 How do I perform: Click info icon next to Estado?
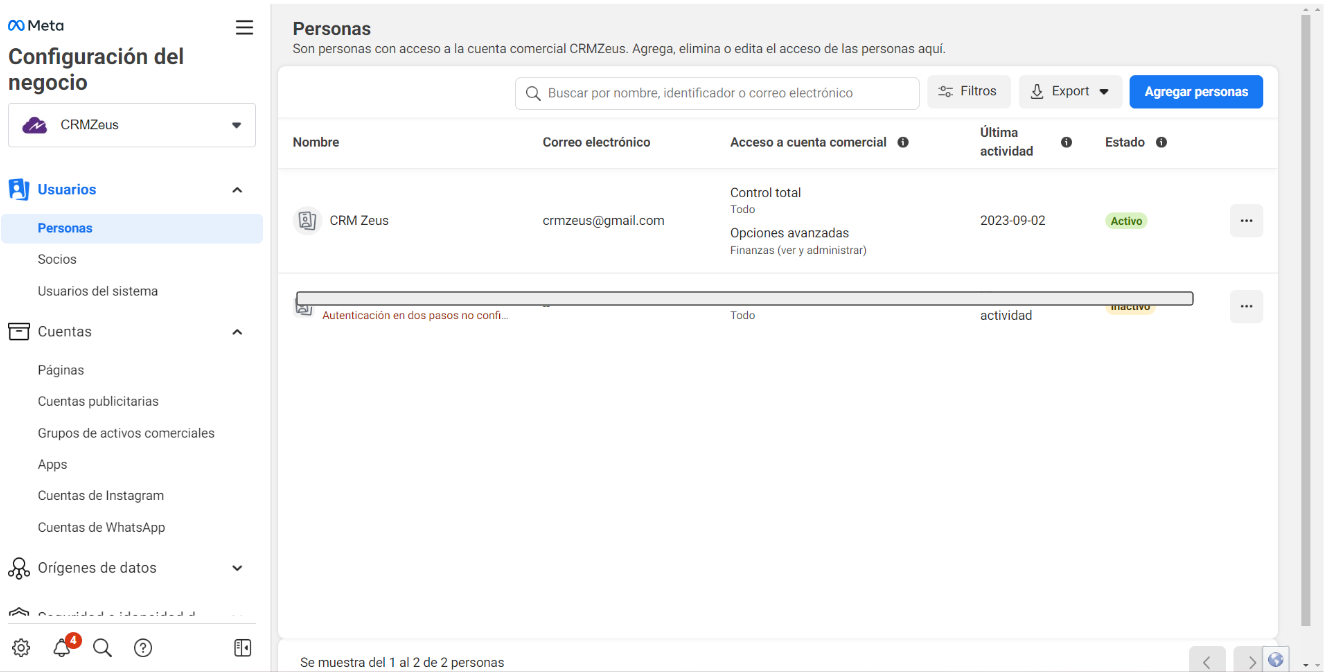pyautogui.click(x=1161, y=143)
